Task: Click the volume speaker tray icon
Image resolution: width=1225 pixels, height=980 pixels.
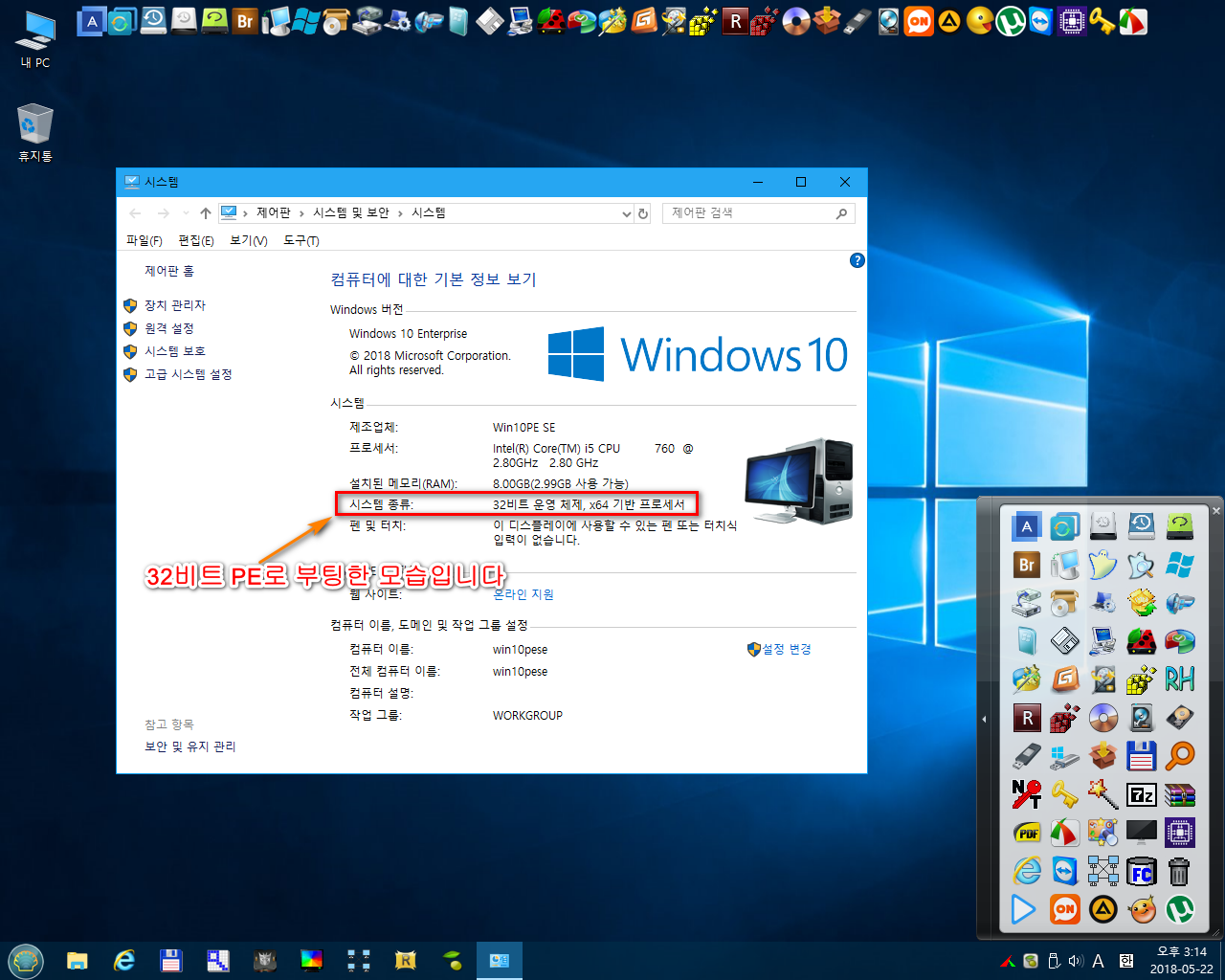Action: click(x=1076, y=961)
